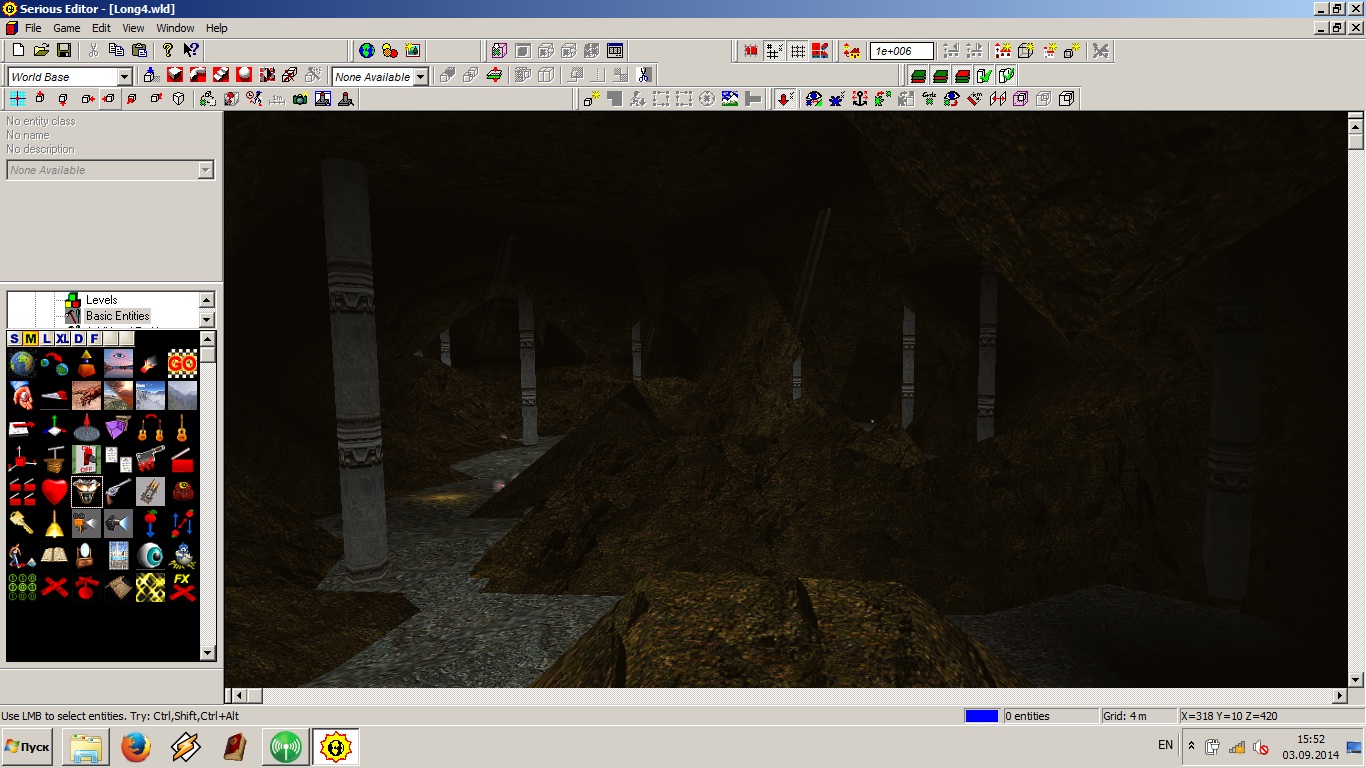
Task: Select the FX red cross entity thumbnail
Action: [182, 587]
